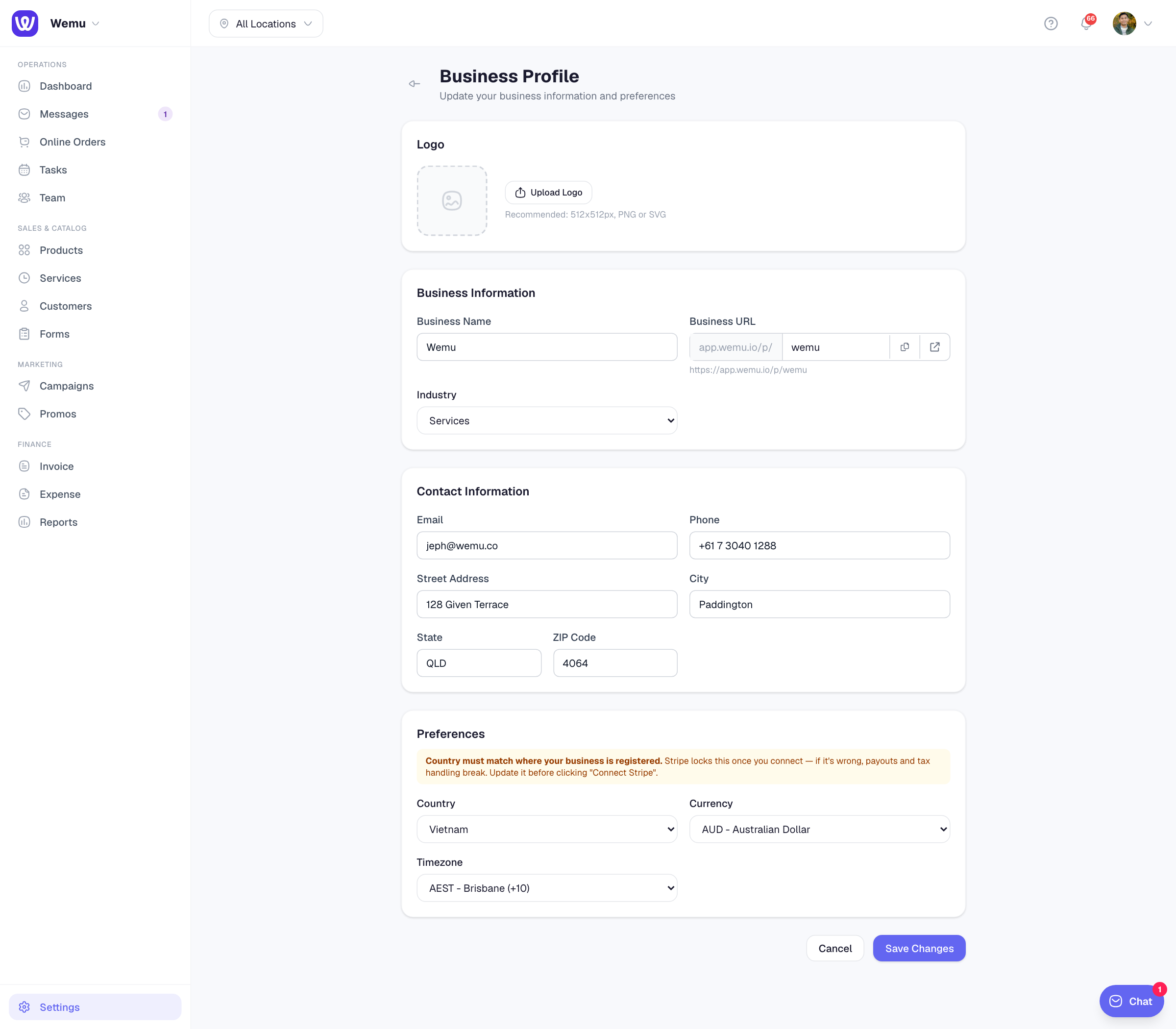This screenshot has width=1176, height=1029.
Task: Go to Dashboard in the sidebar
Action: click(96, 86)
